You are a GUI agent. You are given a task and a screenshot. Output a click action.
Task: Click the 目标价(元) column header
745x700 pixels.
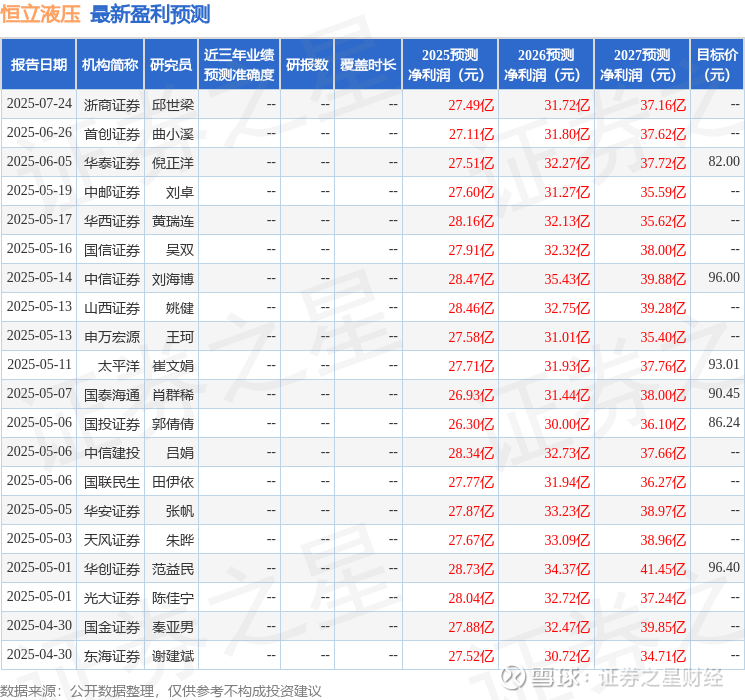pyautogui.click(x=717, y=65)
